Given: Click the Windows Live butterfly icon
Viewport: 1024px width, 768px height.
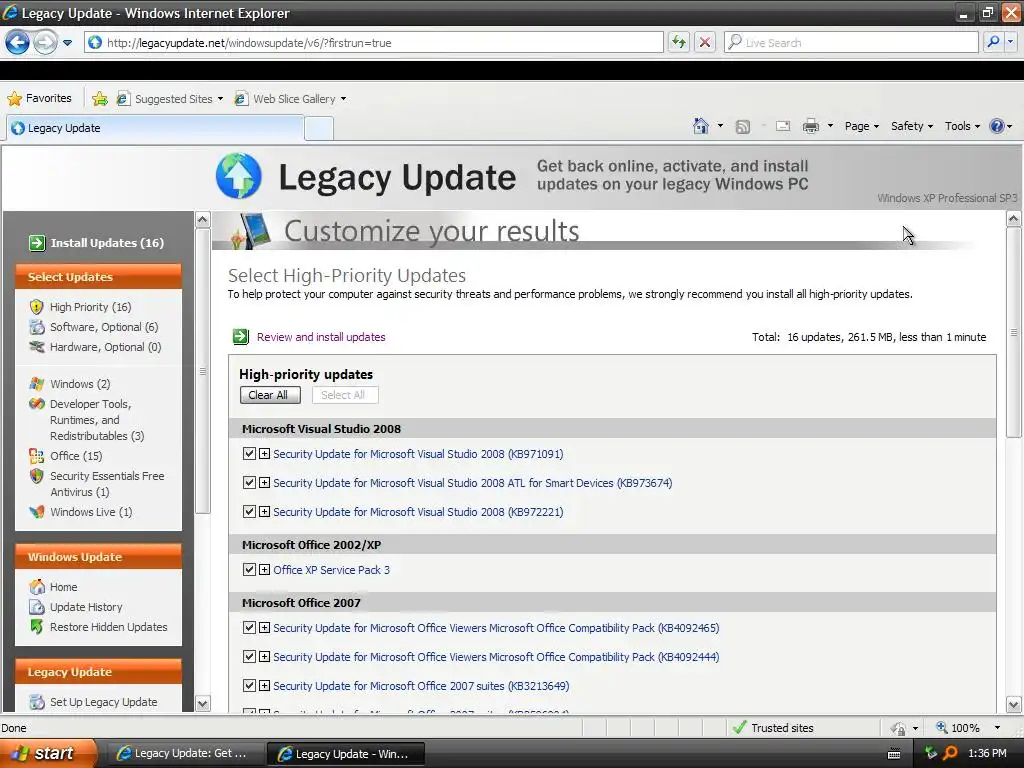Looking at the screenshot, I should click(x=37, y=512).
